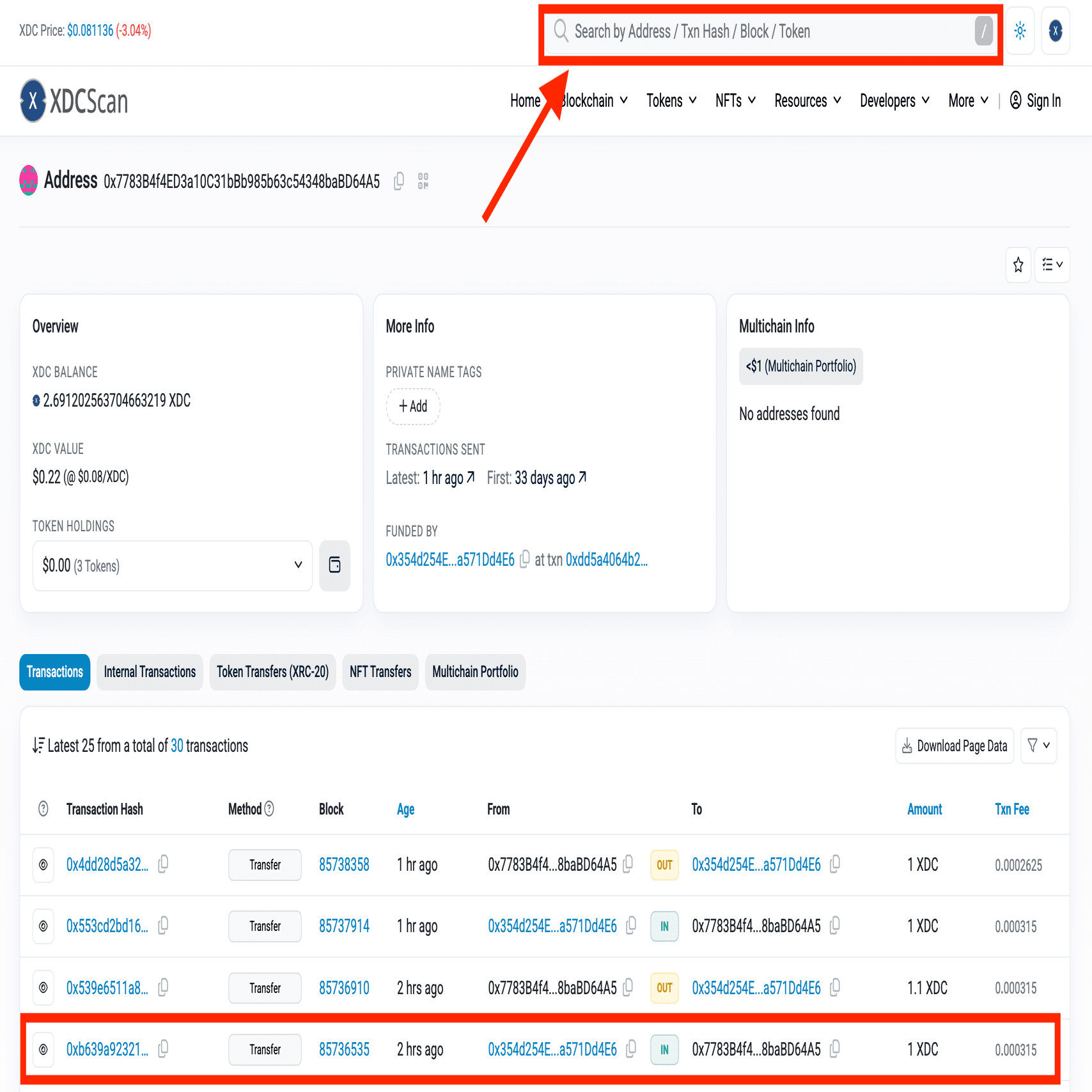Click the search bar to search by address
The width and height of the screenshot is (1092, 1092).
(x=767, y=31)
